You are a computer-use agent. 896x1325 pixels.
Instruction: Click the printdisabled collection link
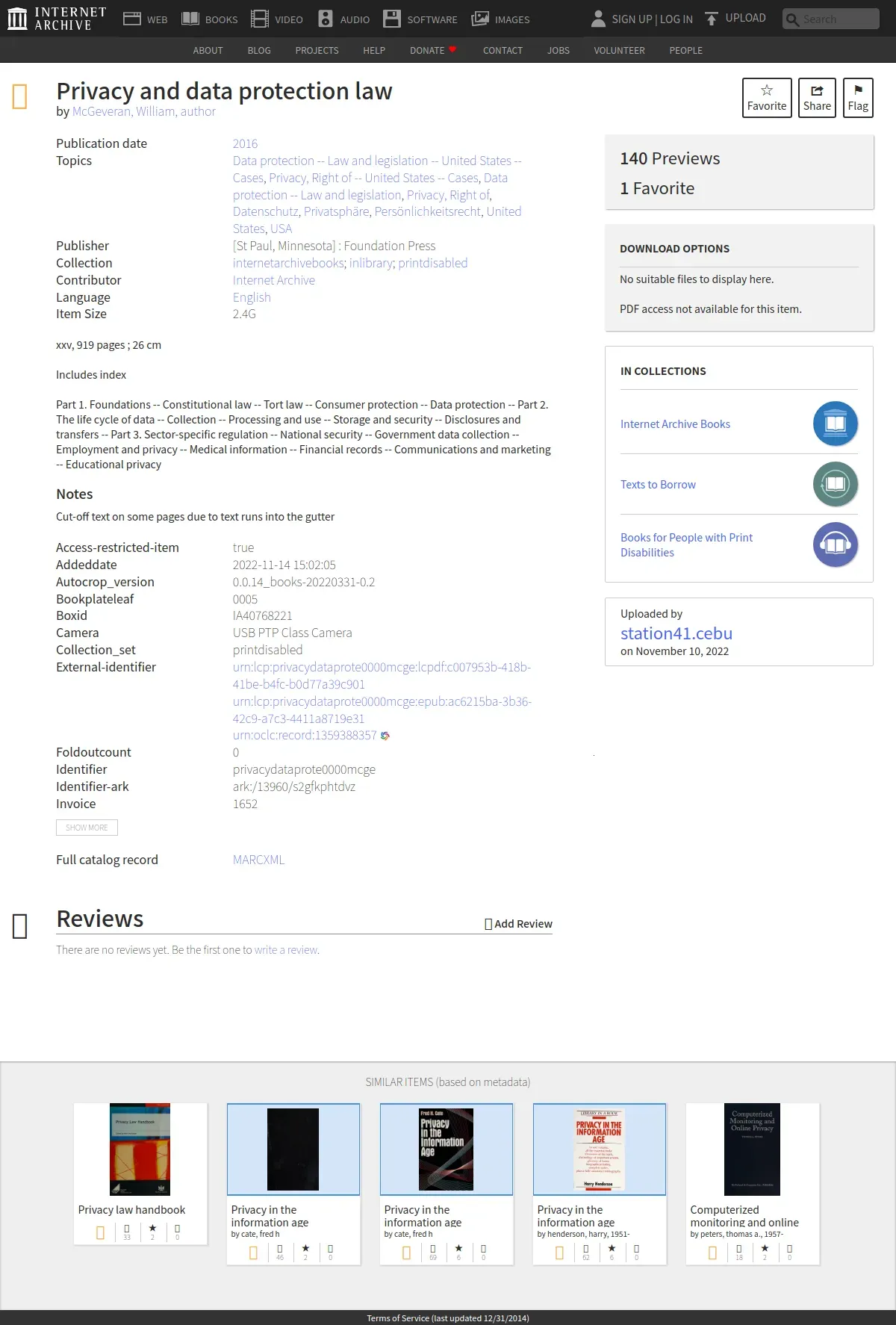tap(433, 263)
